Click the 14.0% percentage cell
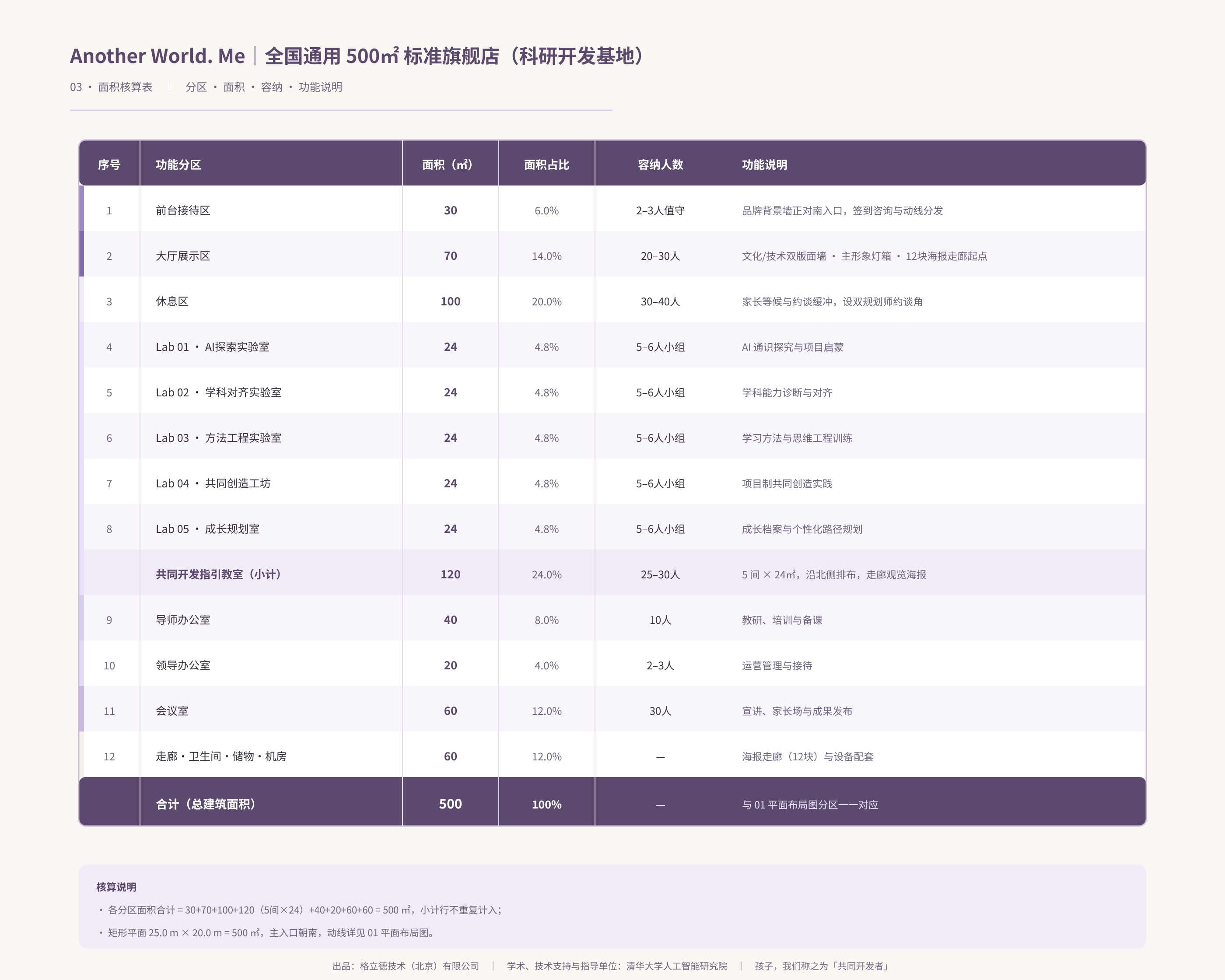The width and height of the screenshot is (1225, 980). tap(546, 255)
